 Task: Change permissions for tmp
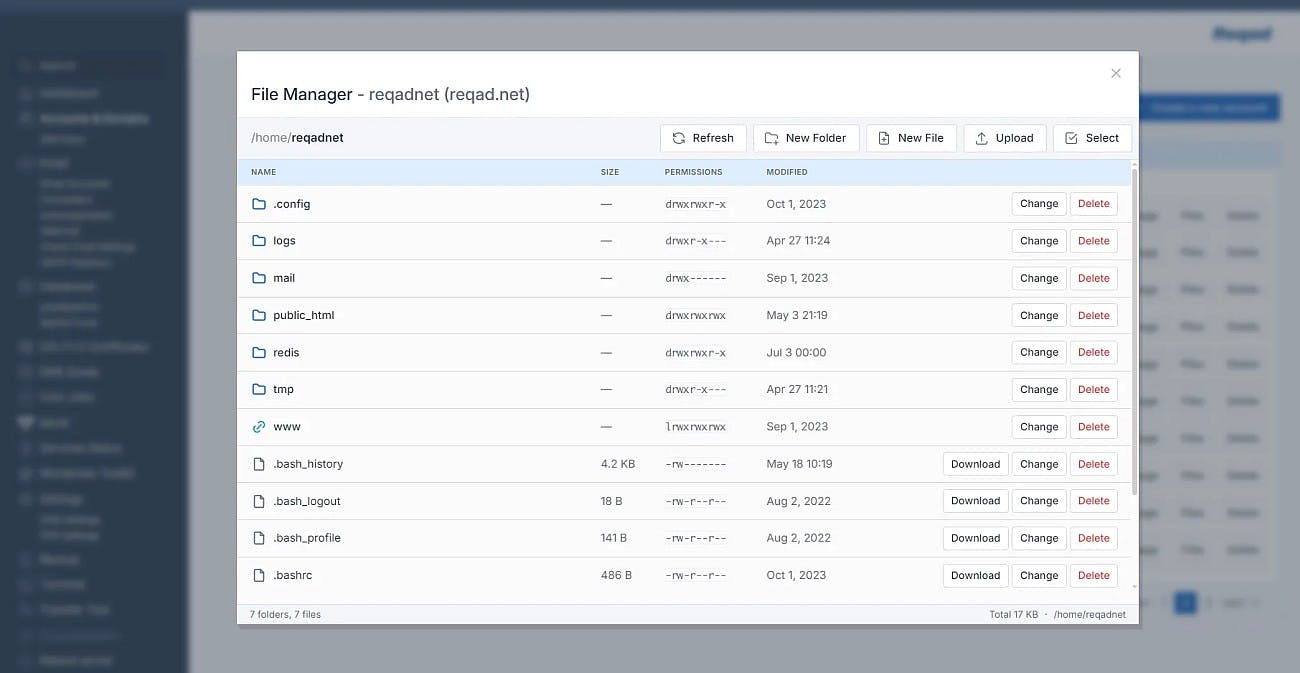coord(1039,389)
